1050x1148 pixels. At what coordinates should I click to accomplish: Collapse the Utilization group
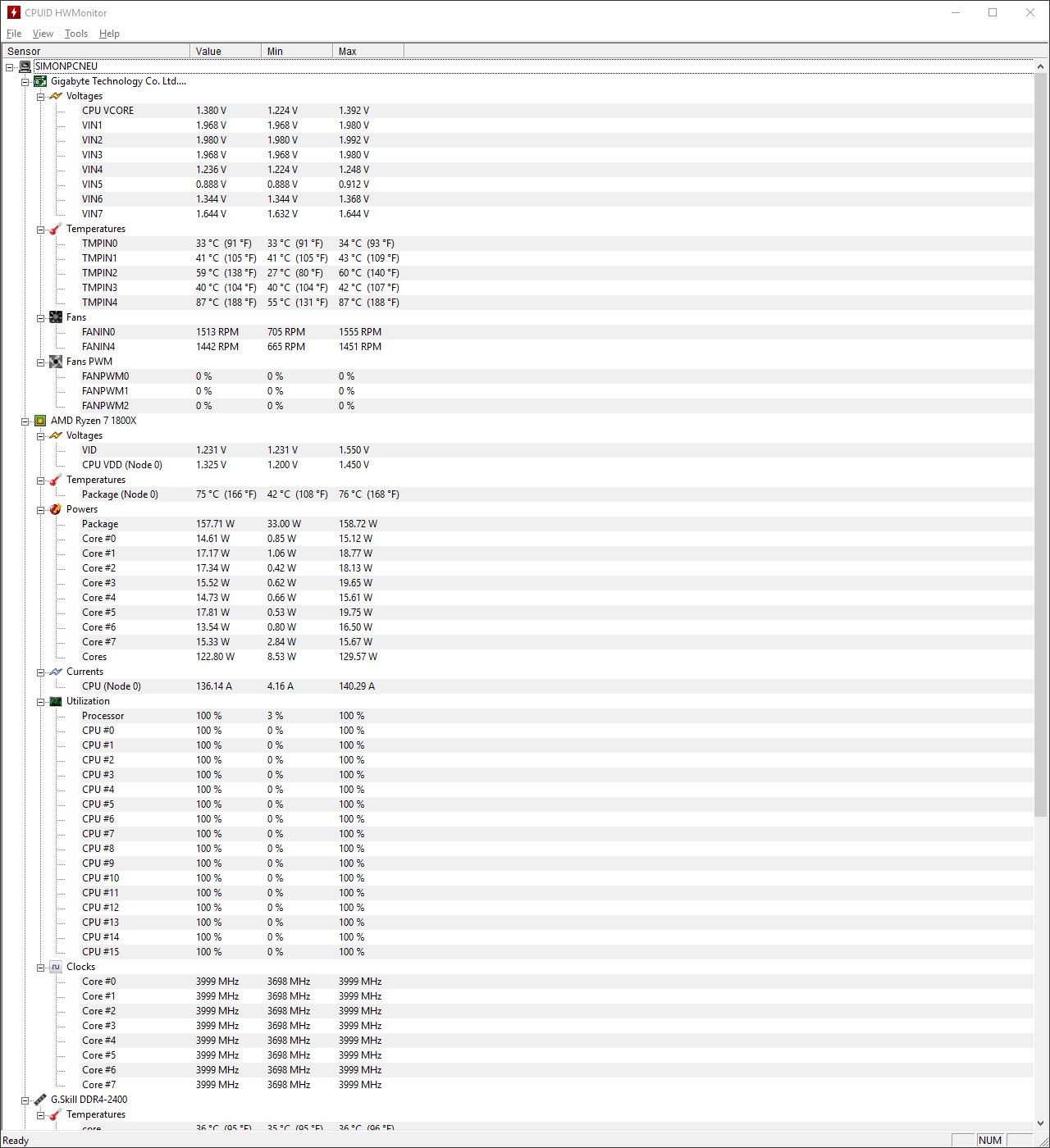41,701
